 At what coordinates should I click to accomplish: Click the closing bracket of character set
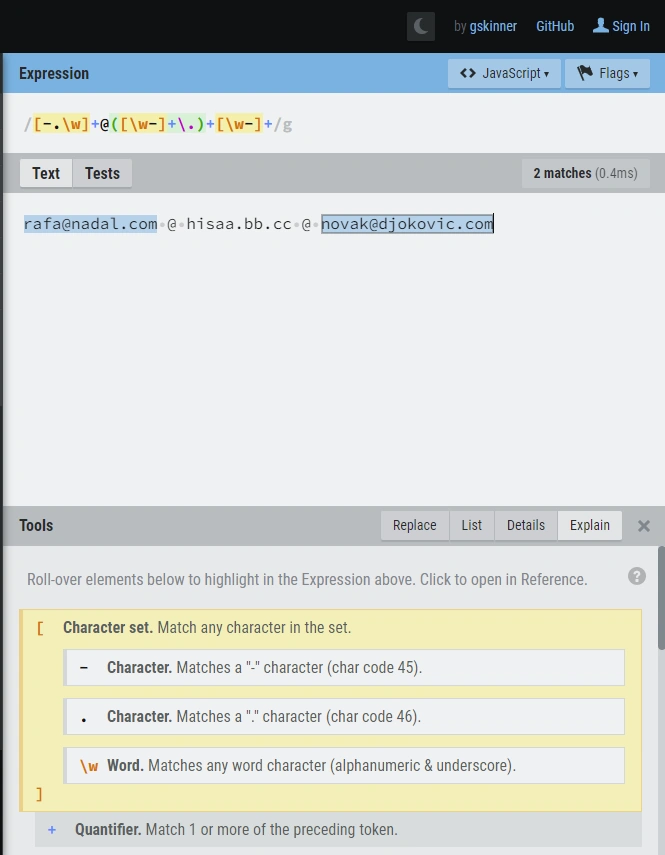pyautogui.click(x=39, y=794)
